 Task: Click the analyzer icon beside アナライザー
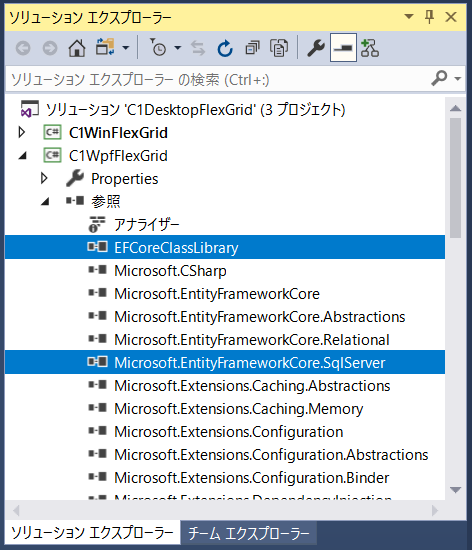97,224
